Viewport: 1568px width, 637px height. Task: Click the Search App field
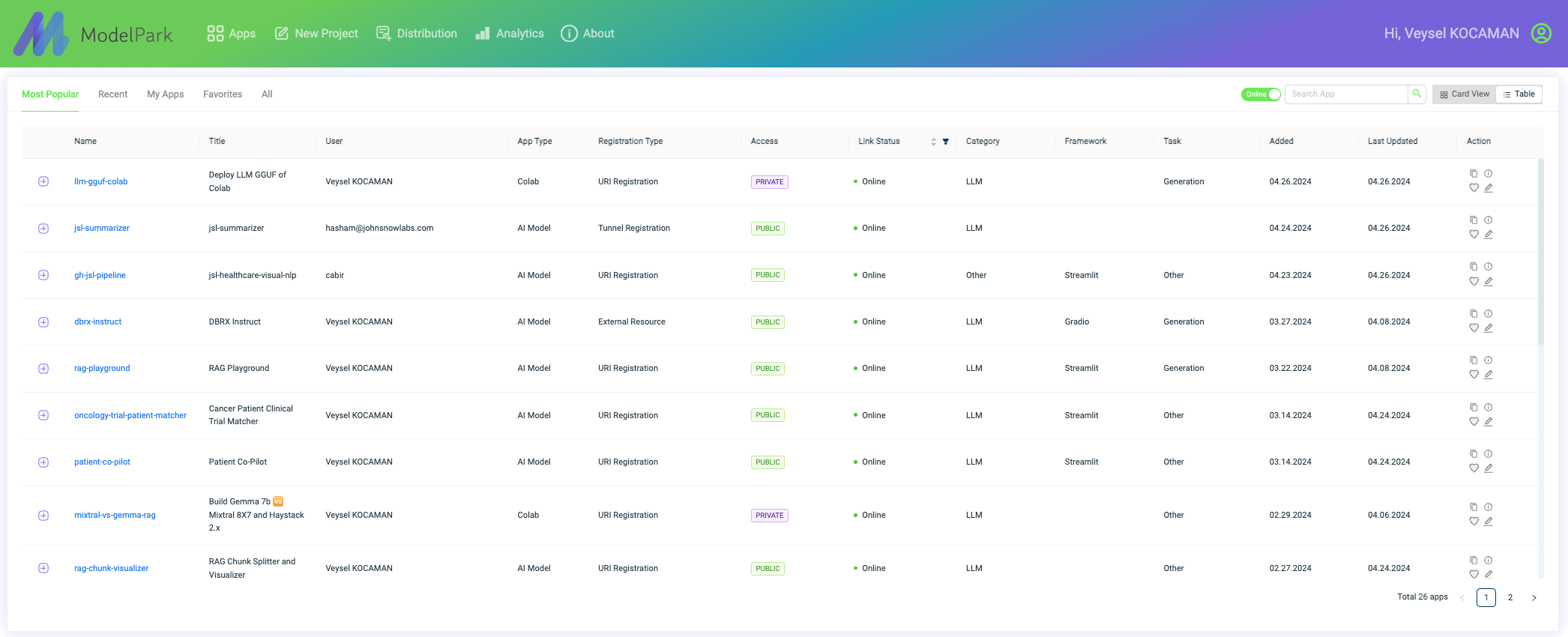[x=1346, y=94]
